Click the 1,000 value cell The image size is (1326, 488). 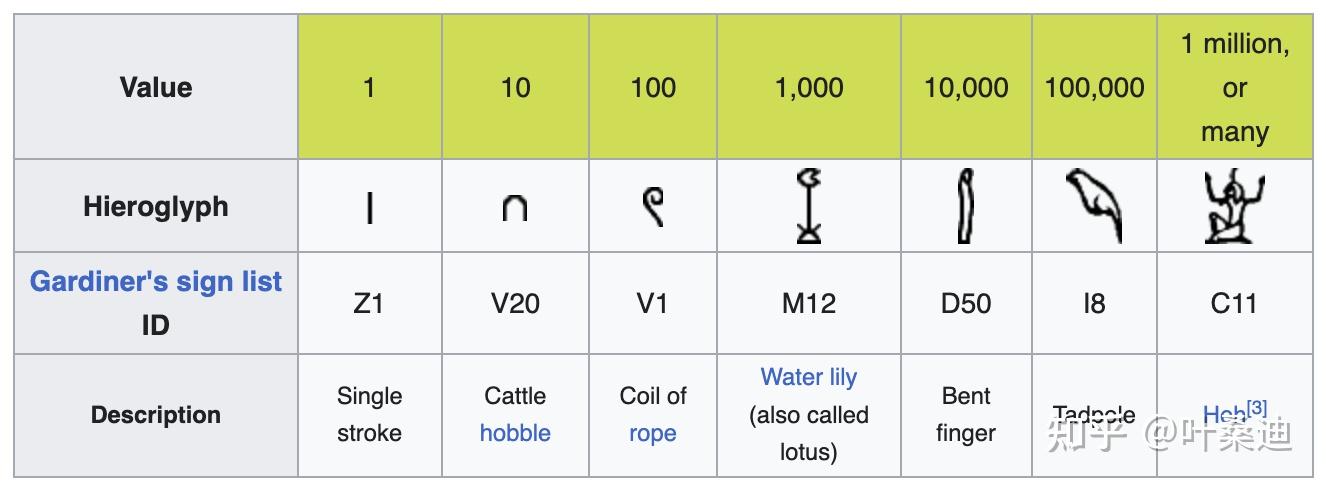click(808, 87)
